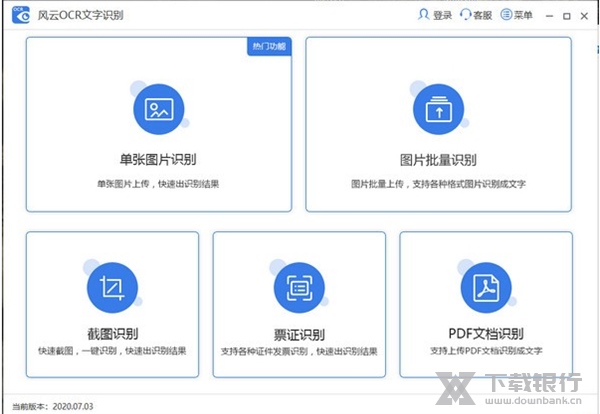Open the 票证识别 heading

(299, 335)
